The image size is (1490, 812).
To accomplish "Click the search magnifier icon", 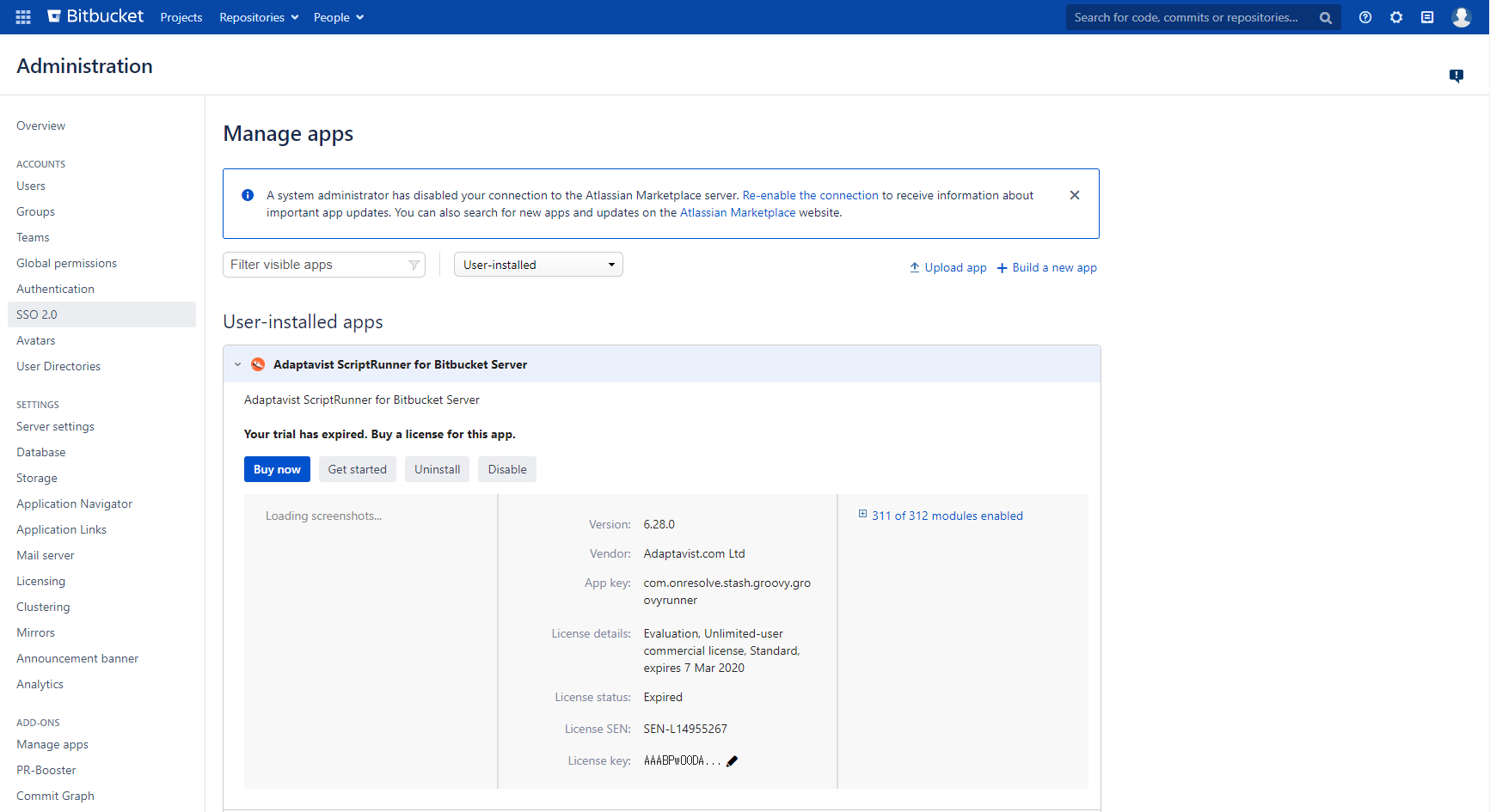I will coord(1326,18).
